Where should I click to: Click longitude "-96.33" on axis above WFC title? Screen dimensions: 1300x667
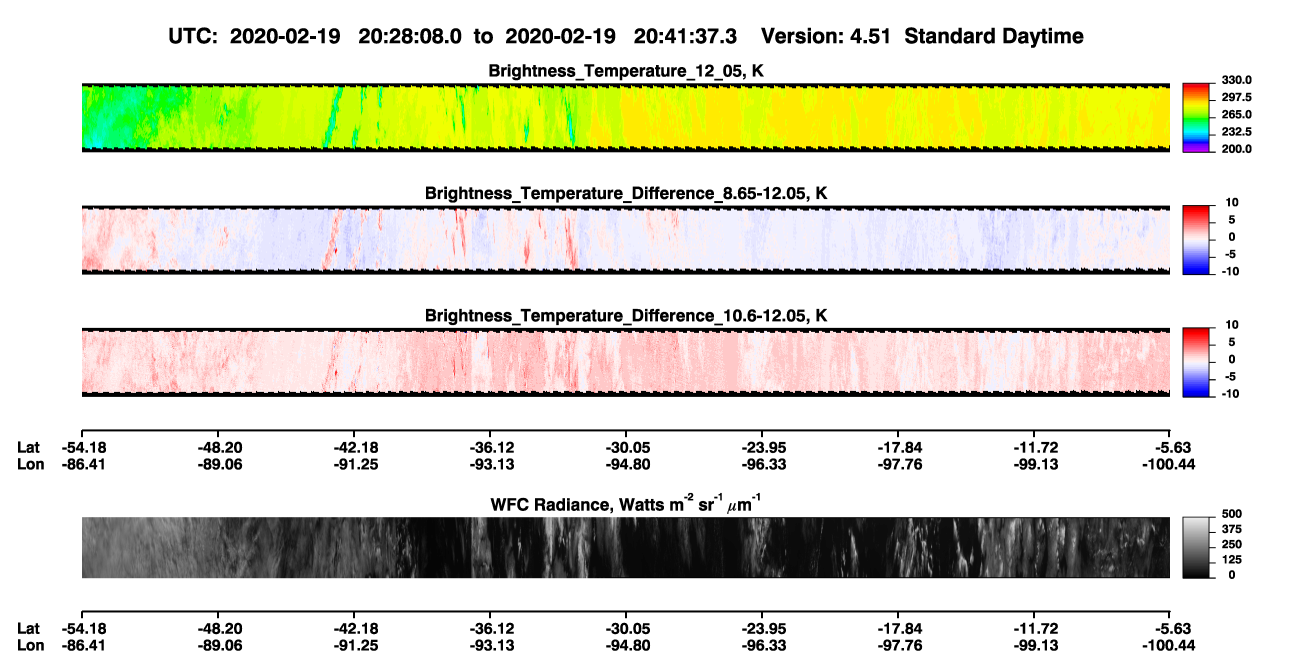[x=761, y=464]
